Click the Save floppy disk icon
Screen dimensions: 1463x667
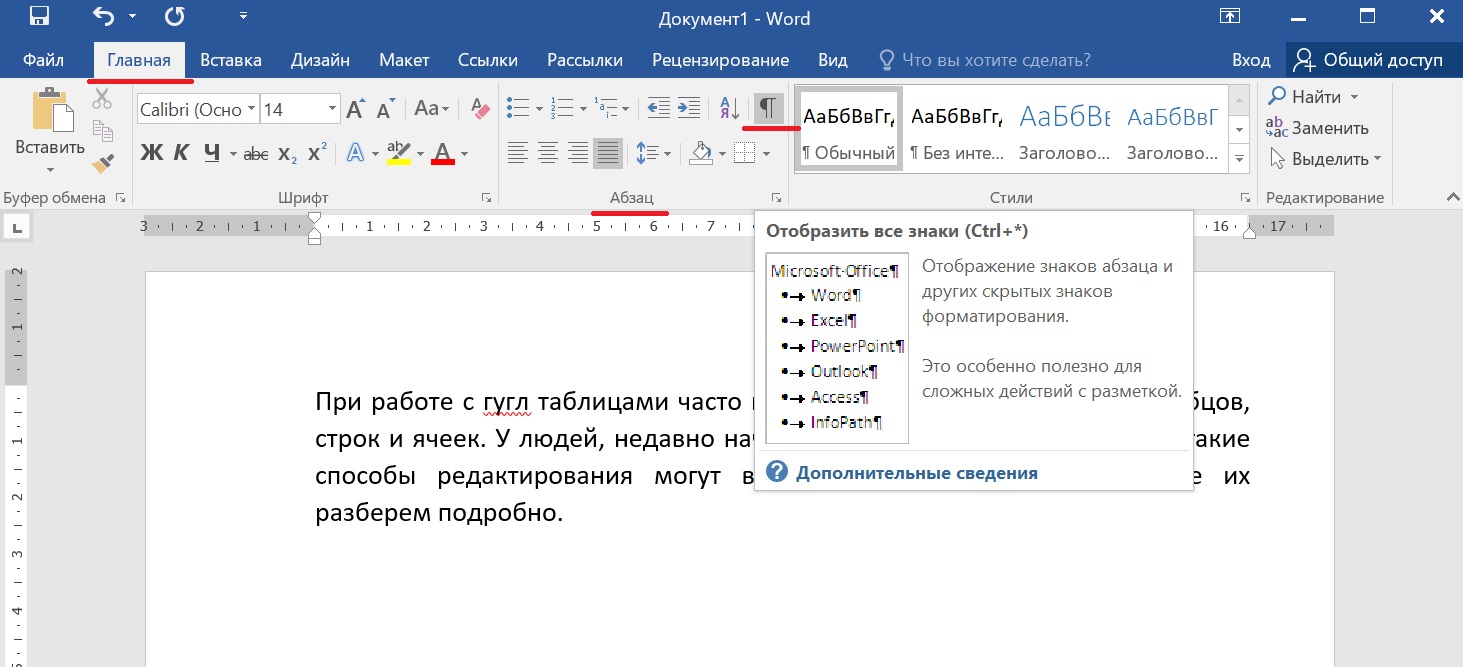pos(40,17)
